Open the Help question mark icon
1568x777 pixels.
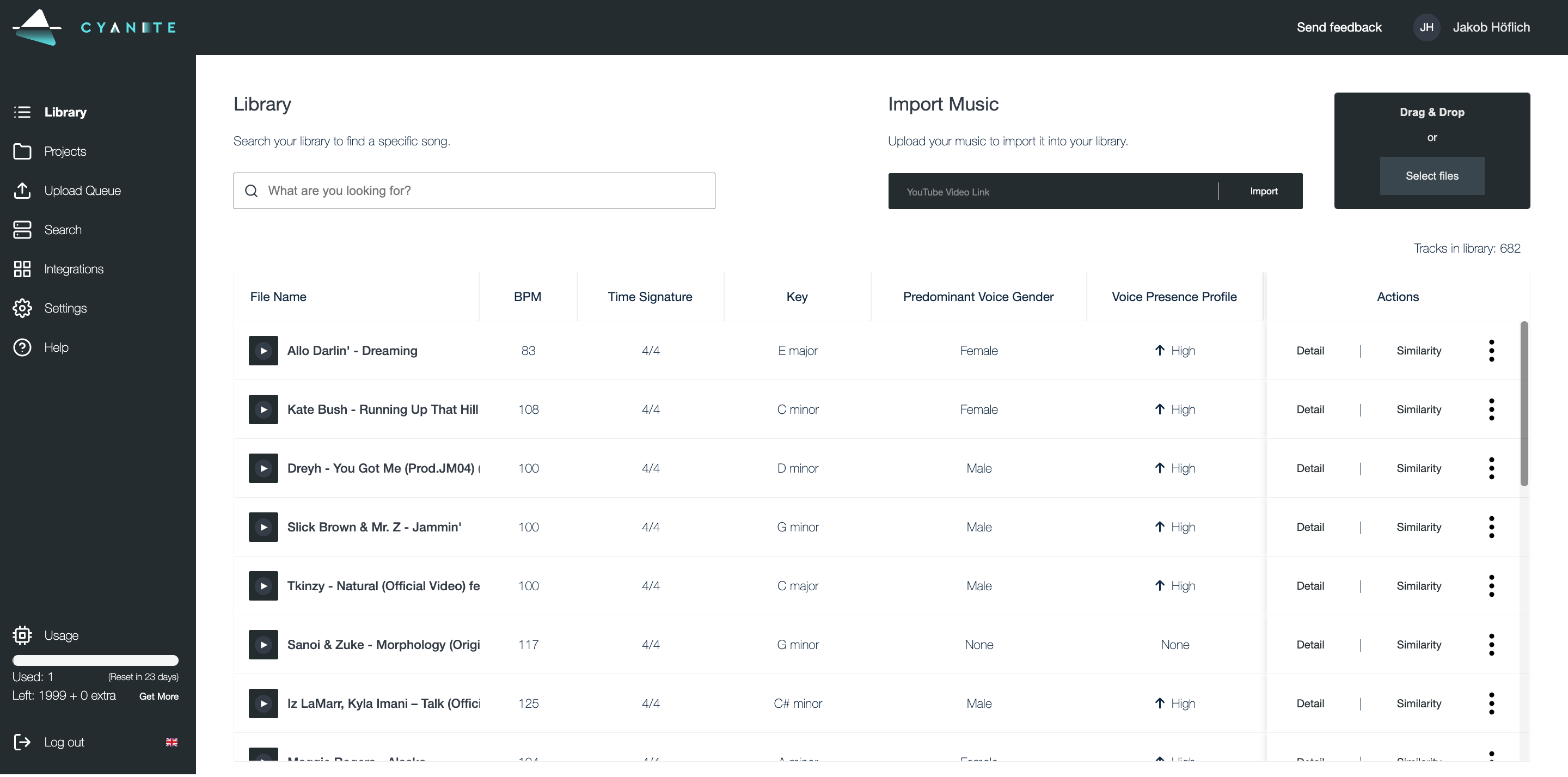coord(22,347)
